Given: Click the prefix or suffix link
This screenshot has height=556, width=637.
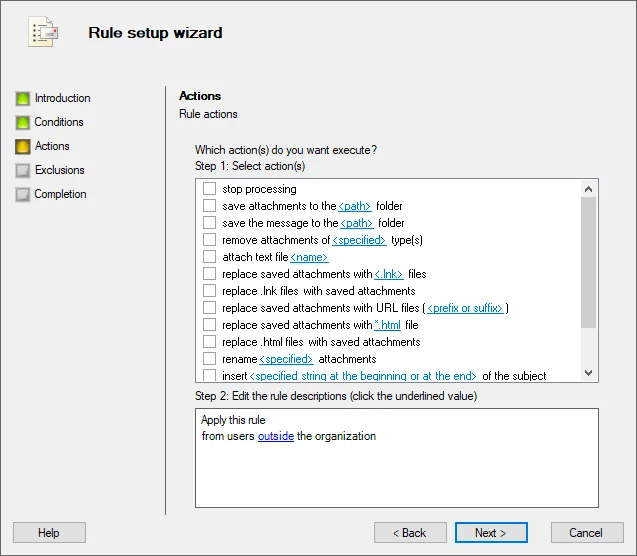Looking at the screenshot, I should (465, 308).
